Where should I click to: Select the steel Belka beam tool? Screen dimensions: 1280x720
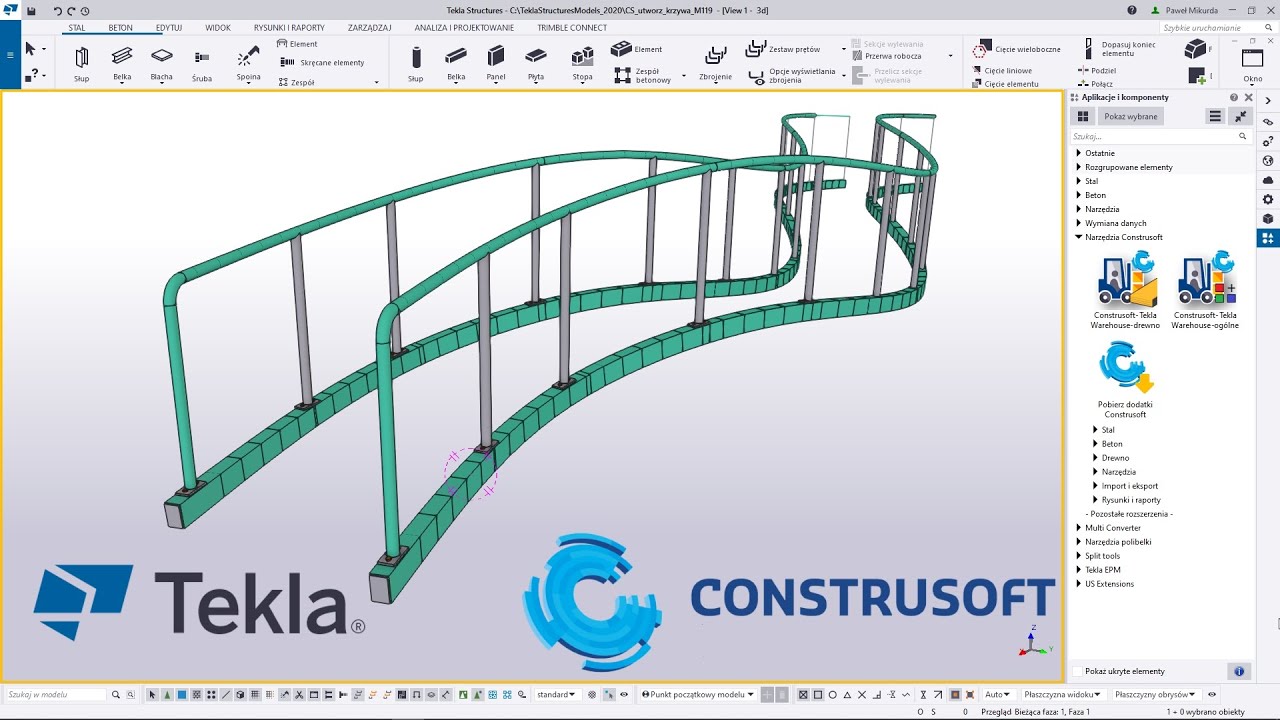tap(122, 64)
